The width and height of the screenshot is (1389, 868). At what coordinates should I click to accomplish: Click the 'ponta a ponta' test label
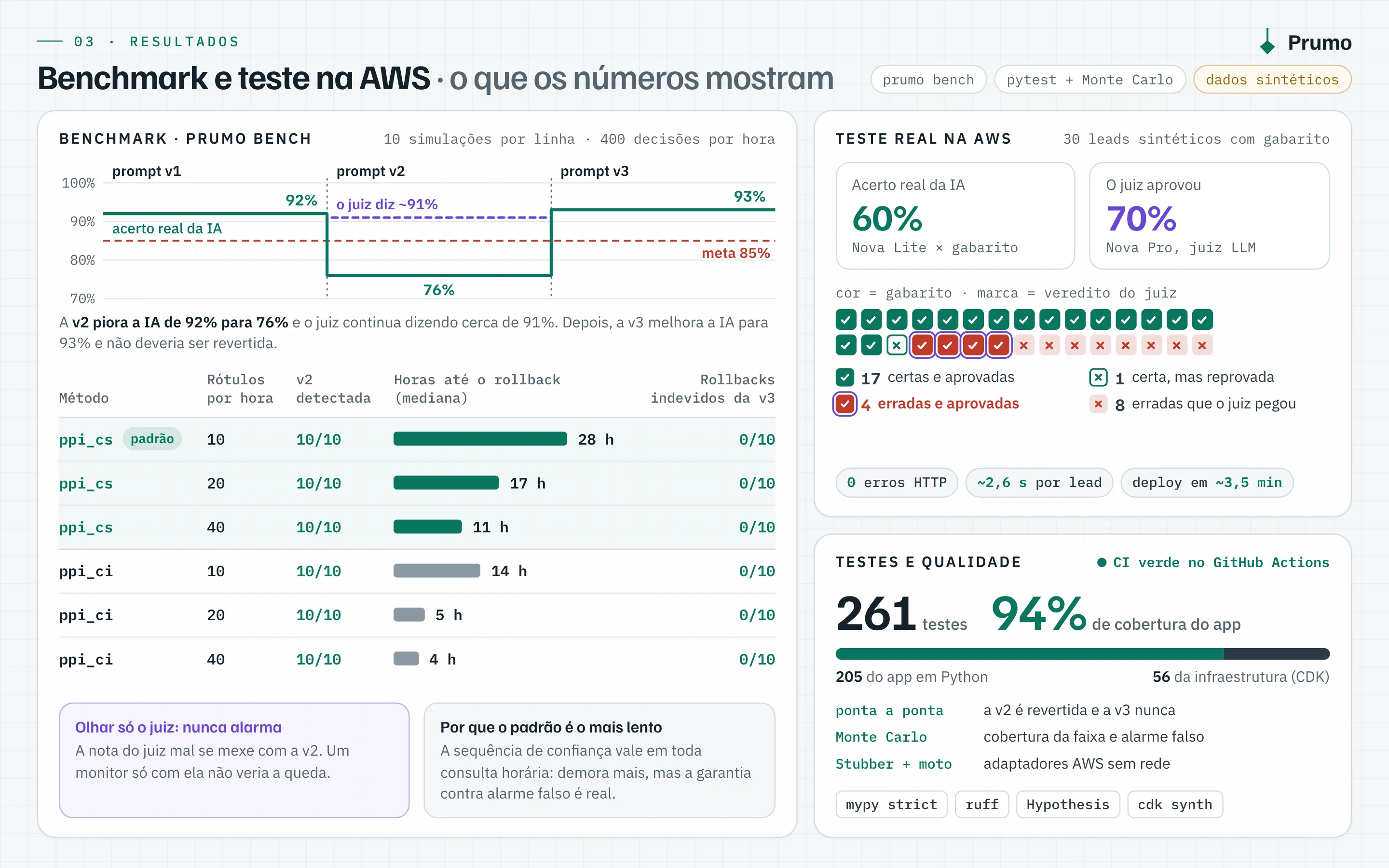889,710
